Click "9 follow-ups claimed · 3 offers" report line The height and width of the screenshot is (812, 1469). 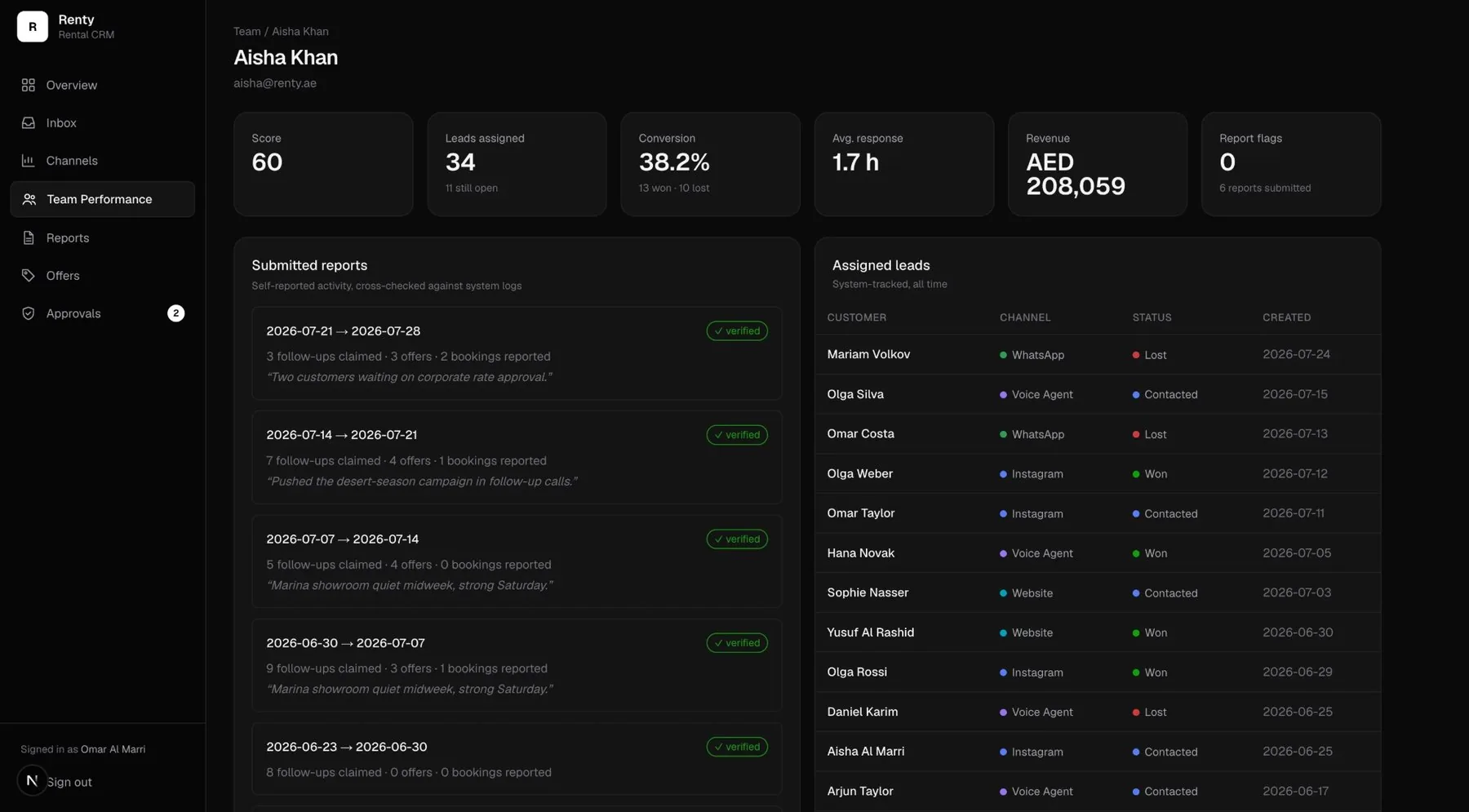[x=406, y=668]
